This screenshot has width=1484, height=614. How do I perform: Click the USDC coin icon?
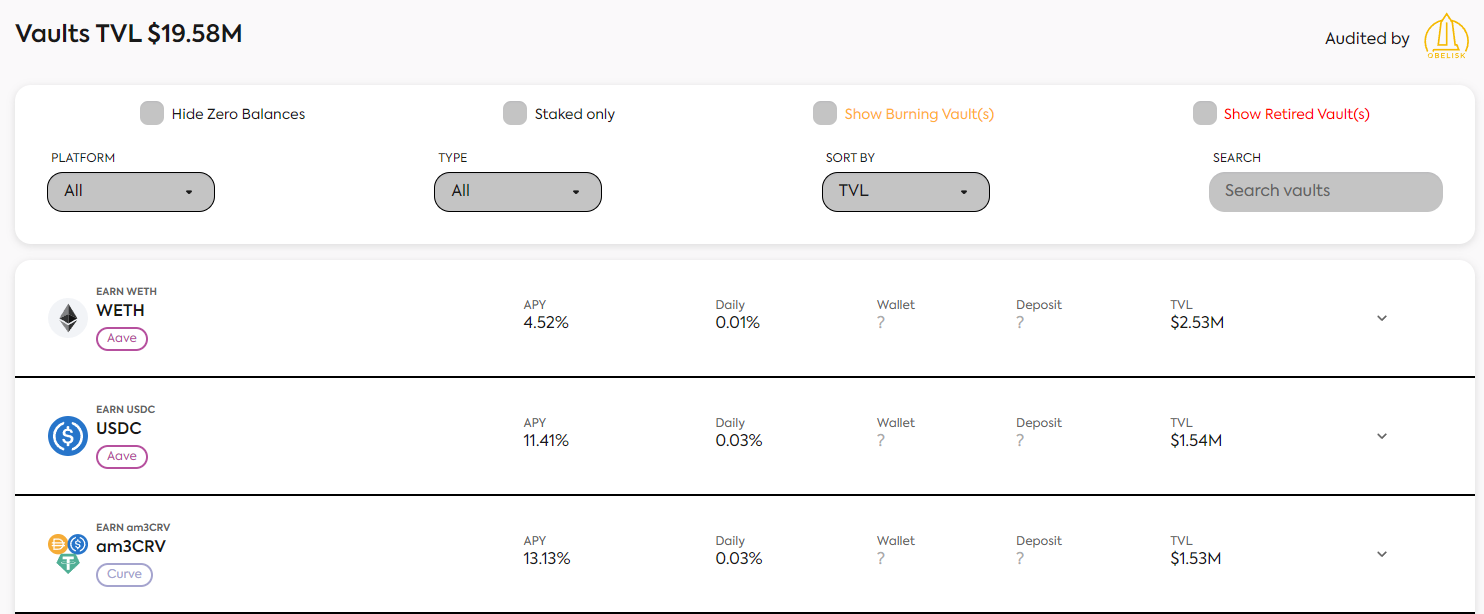point(68,436)
